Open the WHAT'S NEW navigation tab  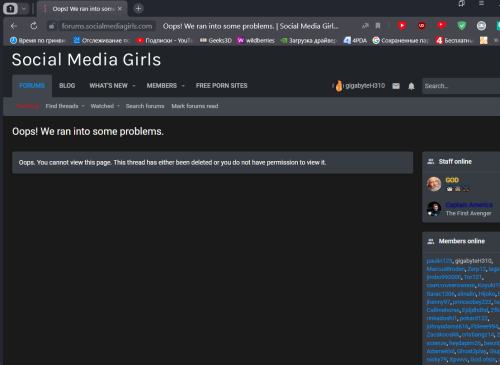108,86
